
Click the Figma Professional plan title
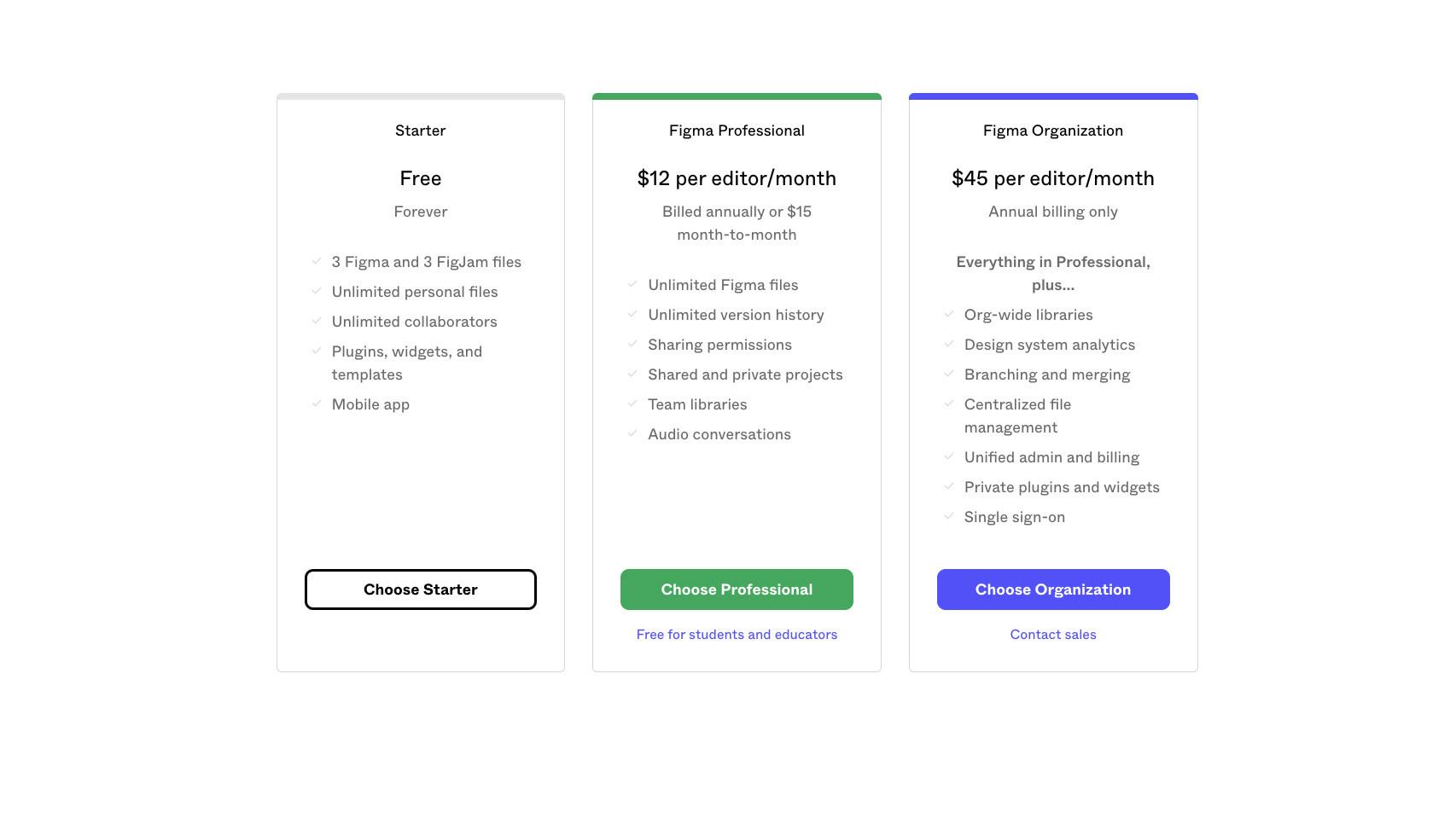(737, 131)
